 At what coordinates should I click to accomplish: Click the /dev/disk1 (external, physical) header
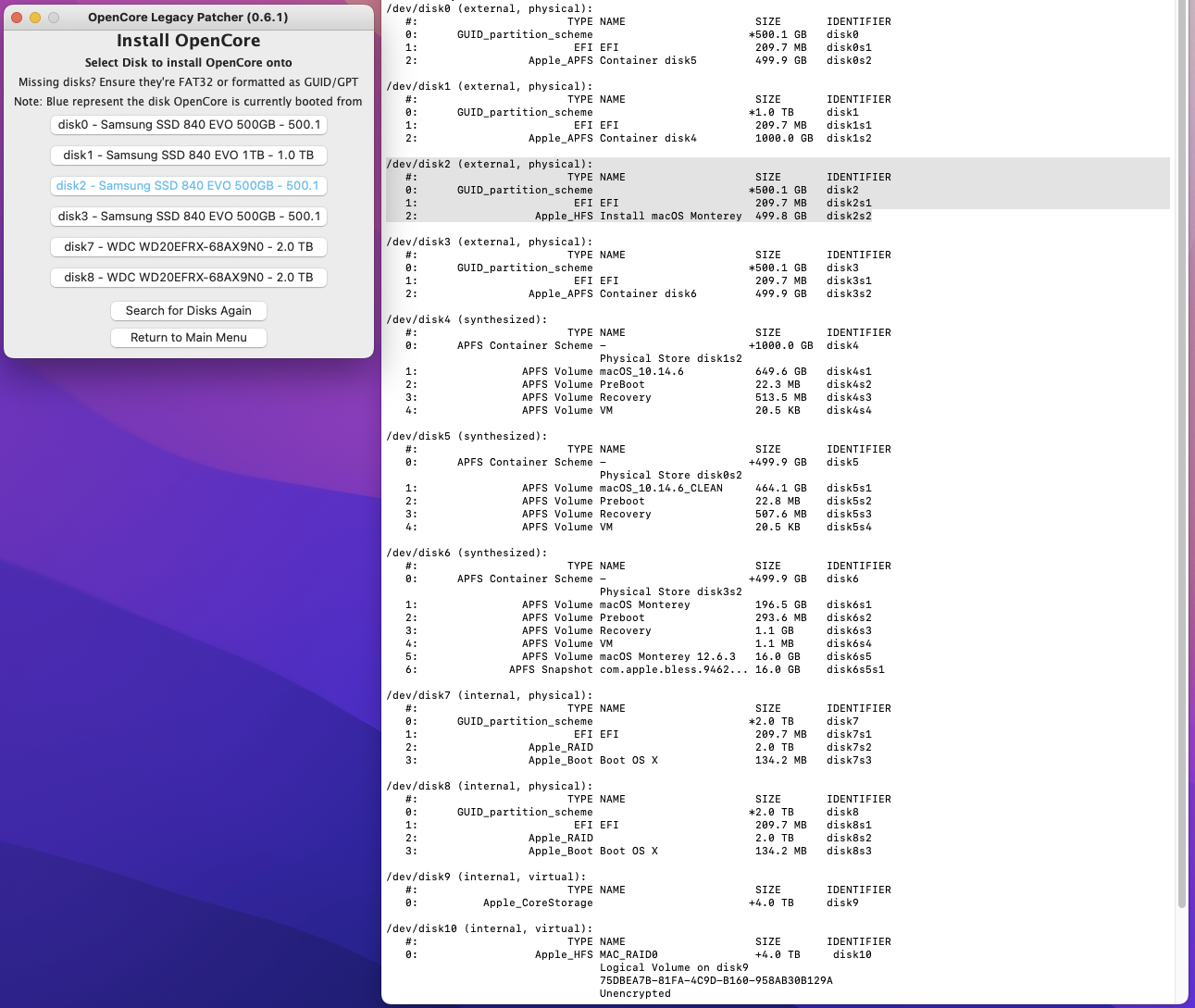(490, 86)
